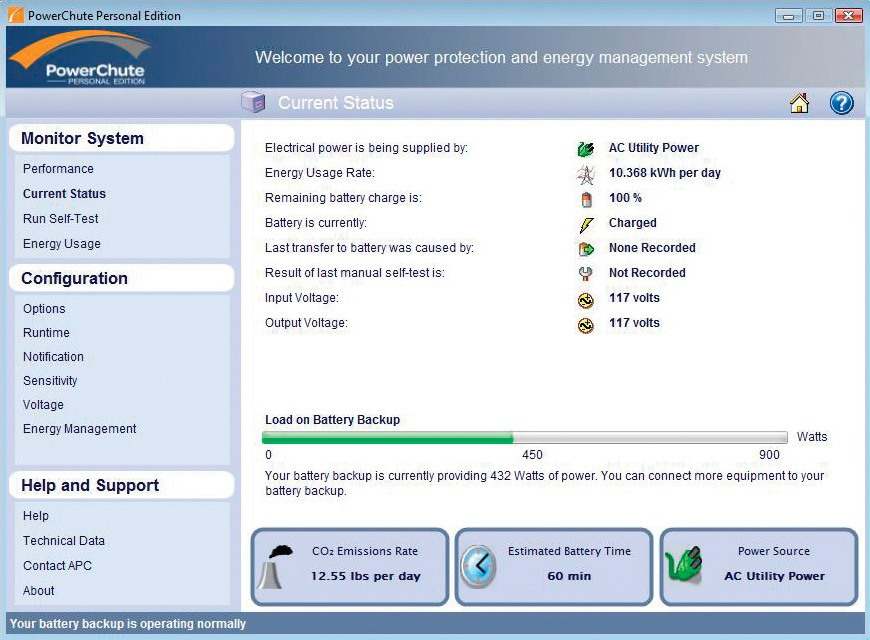Open the About page
The image size is (870, 640).
click(38, 591)
